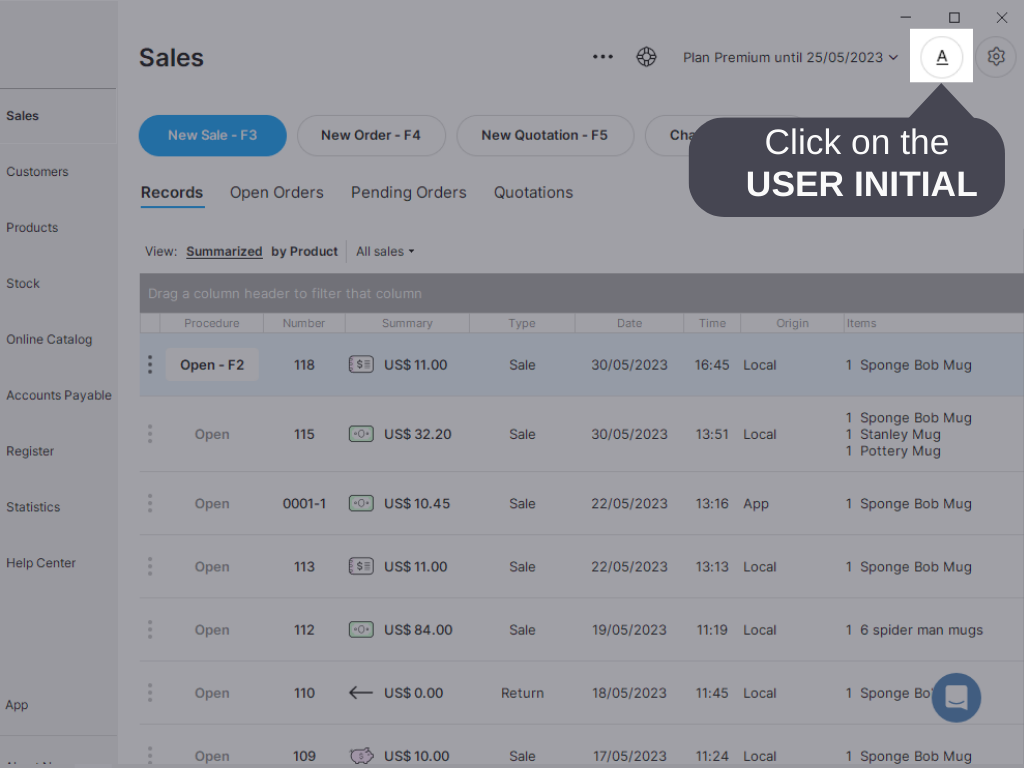
Task: Click the New Sale - F3 button
Action: (x=212, y=135)
